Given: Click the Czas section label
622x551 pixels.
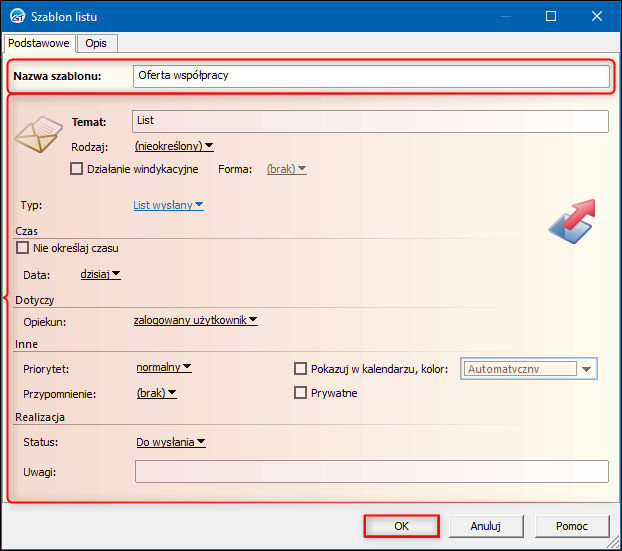Looking at the screenshot, I should [x=26, y=231].
